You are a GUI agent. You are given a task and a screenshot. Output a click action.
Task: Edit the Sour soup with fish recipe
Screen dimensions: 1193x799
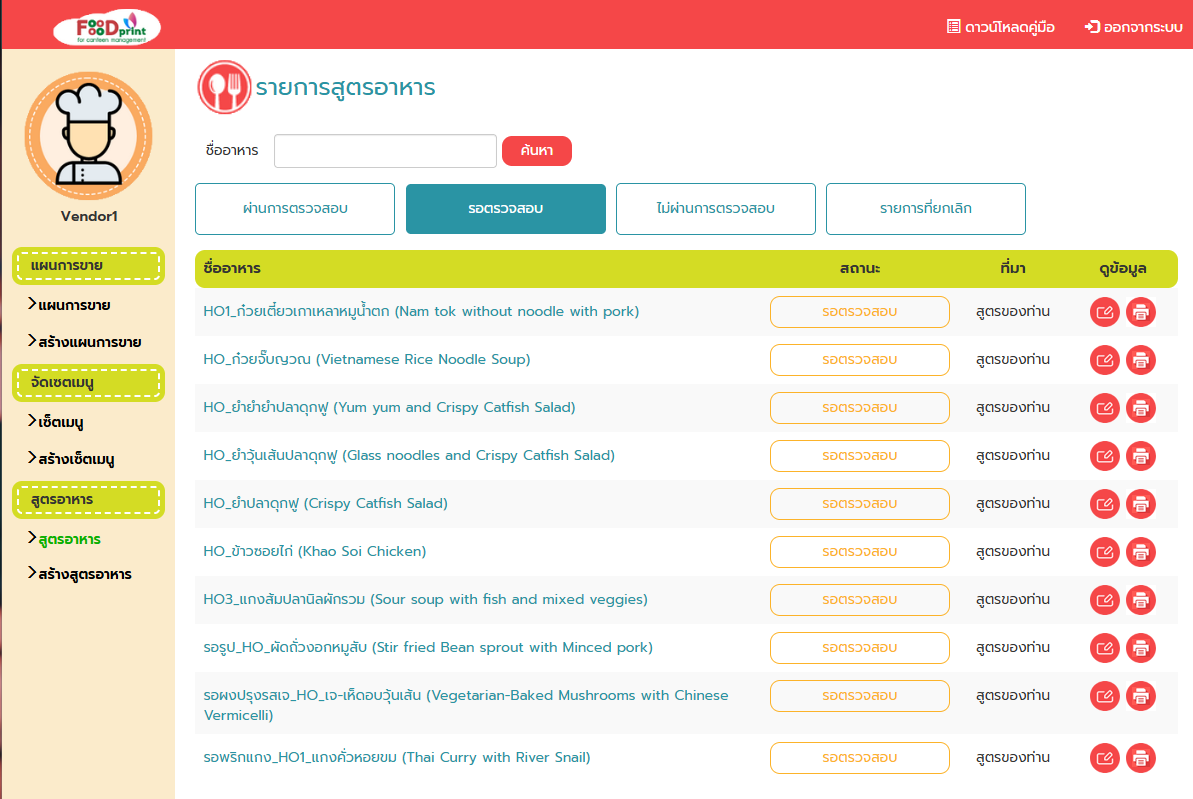coord(1105,600)
